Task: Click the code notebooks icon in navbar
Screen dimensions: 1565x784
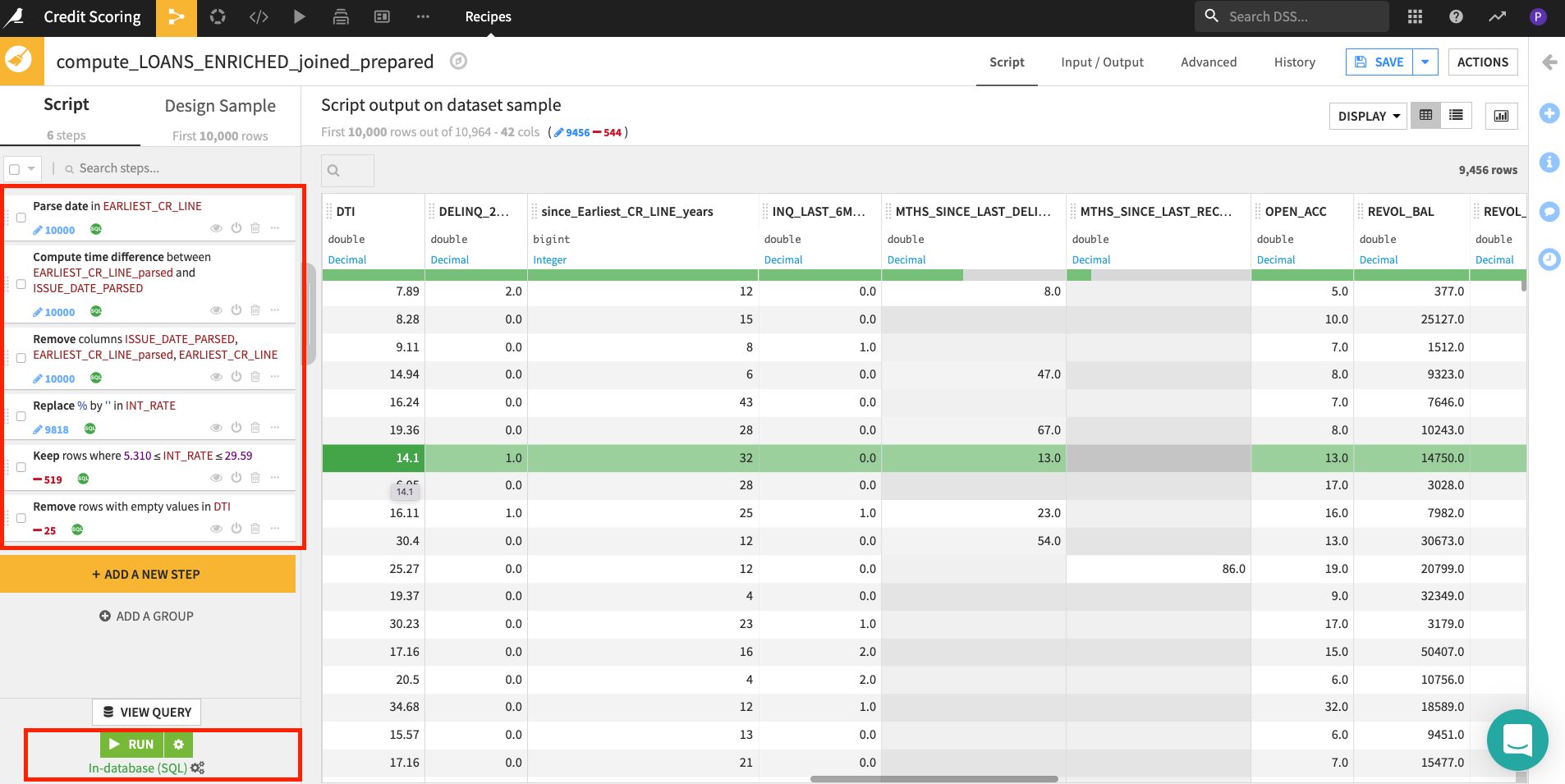Action: [259, 17]
